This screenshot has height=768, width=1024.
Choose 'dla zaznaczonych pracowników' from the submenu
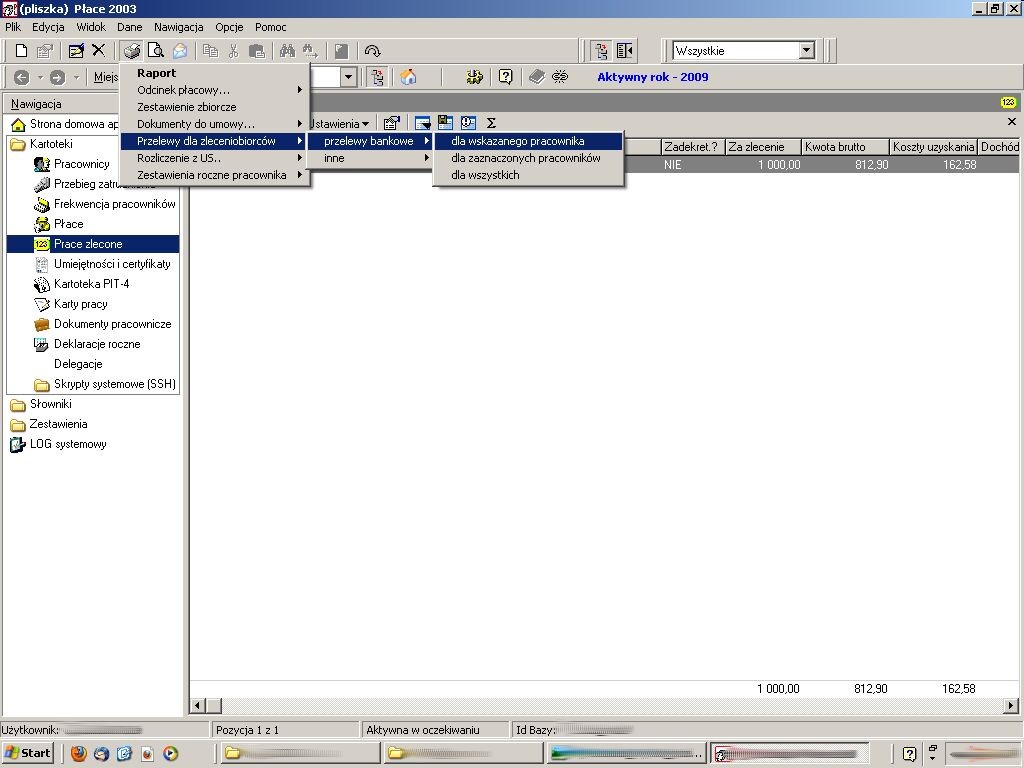pos(528,158)
